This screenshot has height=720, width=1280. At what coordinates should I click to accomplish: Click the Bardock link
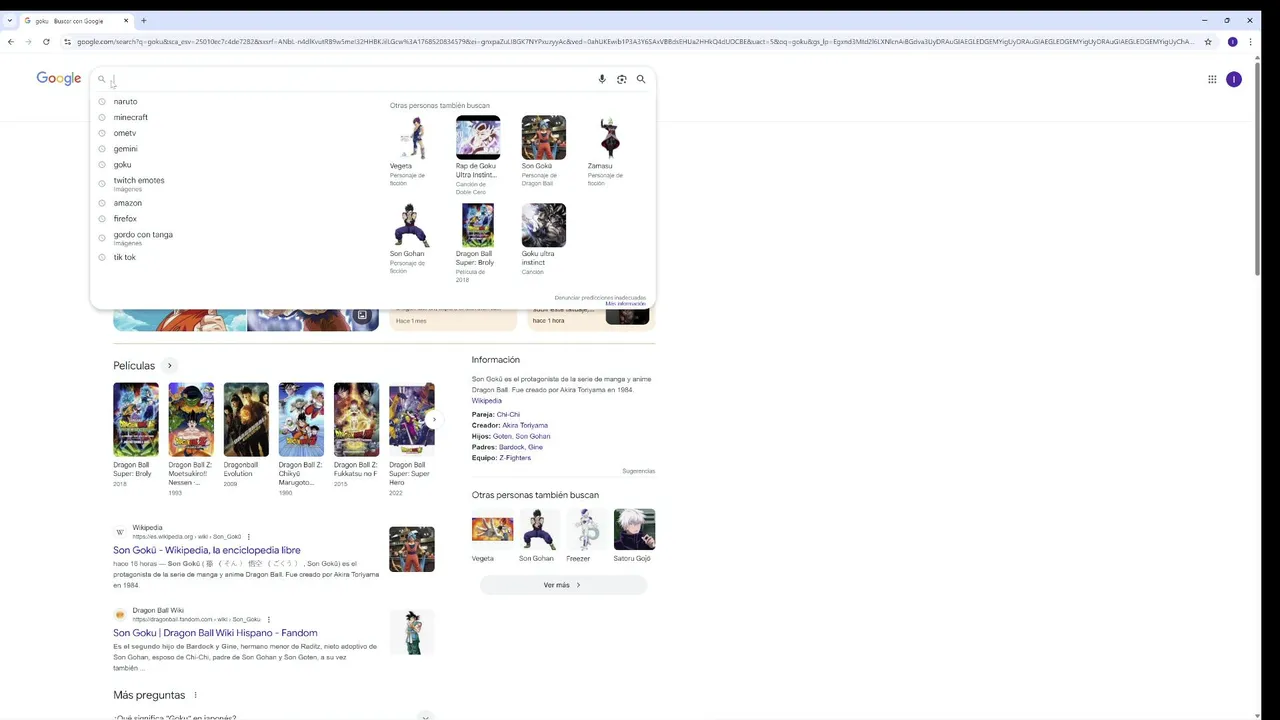click(x=511, y=447)
